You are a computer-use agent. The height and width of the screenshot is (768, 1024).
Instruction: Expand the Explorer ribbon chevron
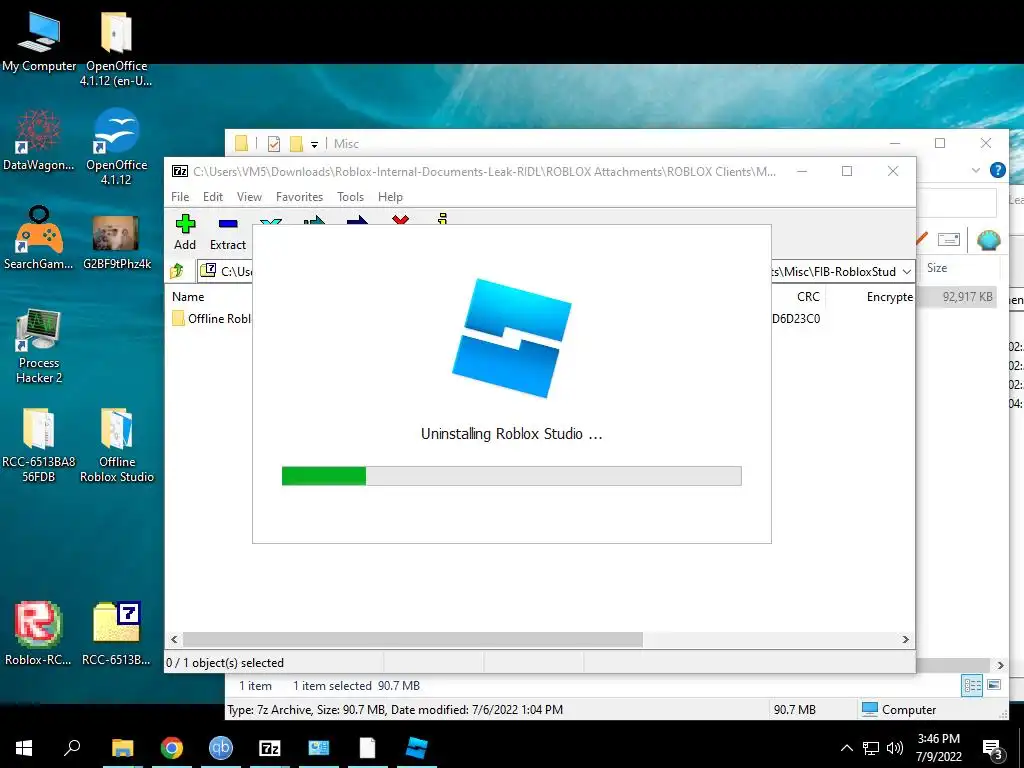tap(976, 170)
